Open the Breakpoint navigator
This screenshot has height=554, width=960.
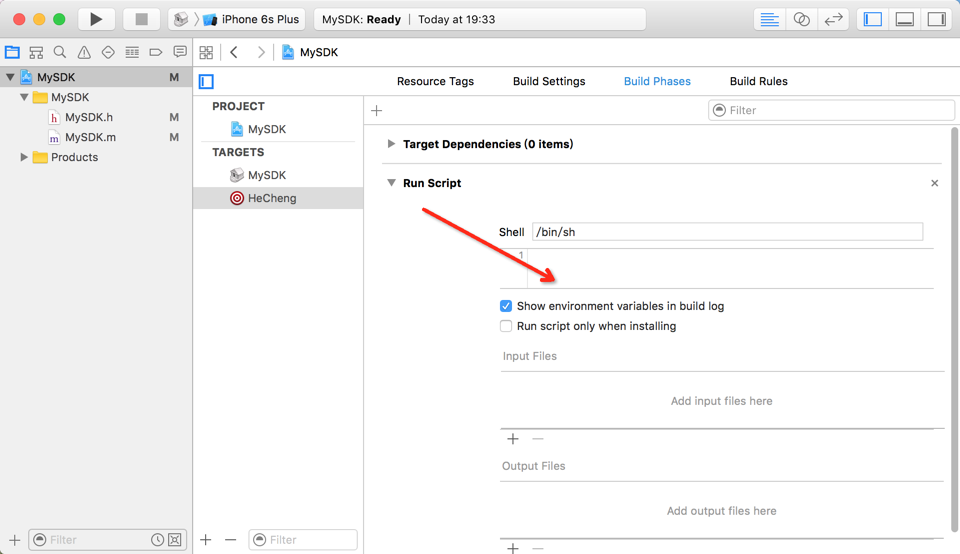(x=156, y=52)
